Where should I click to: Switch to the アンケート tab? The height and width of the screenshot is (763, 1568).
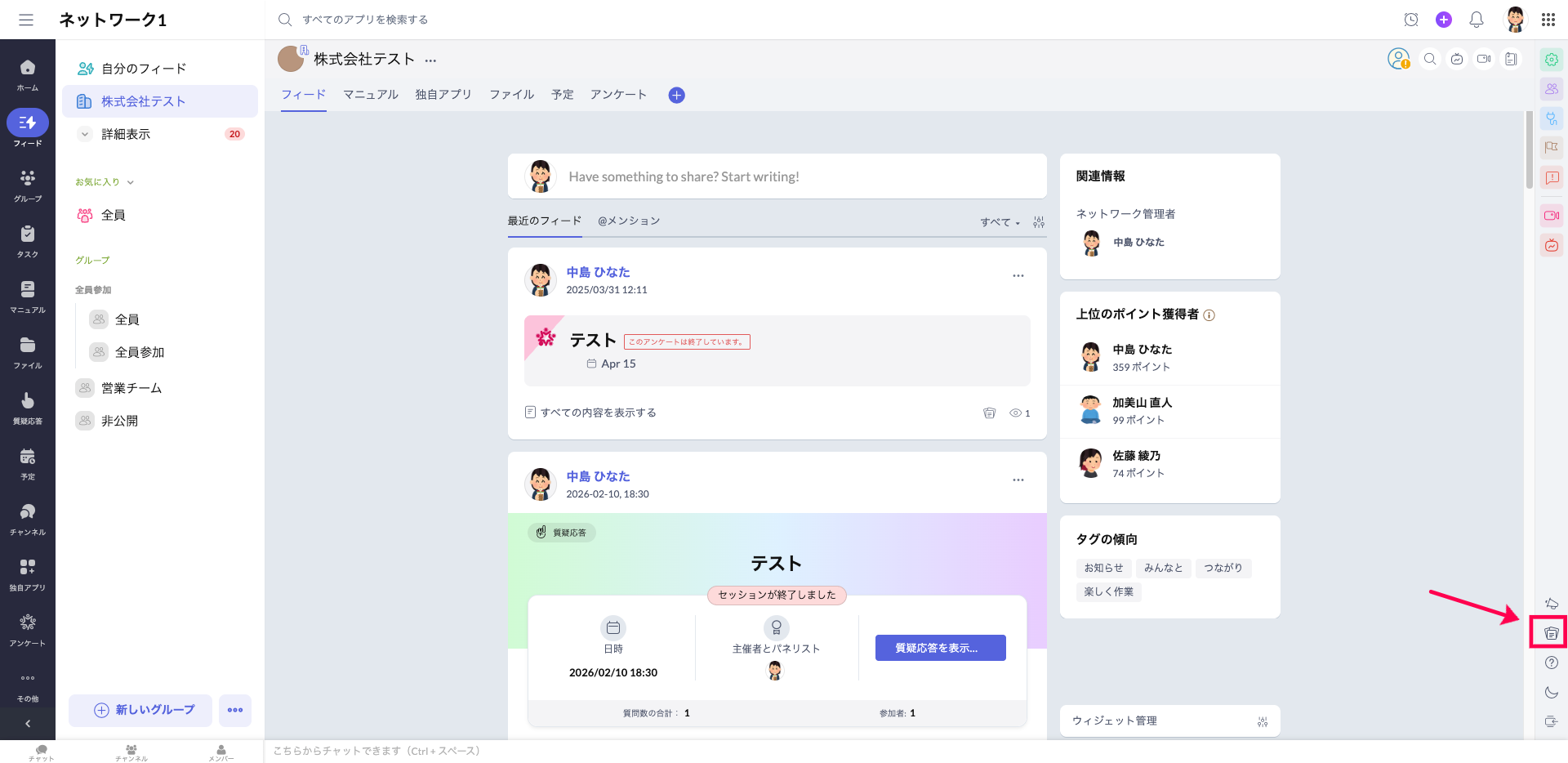tap(617, 95)
